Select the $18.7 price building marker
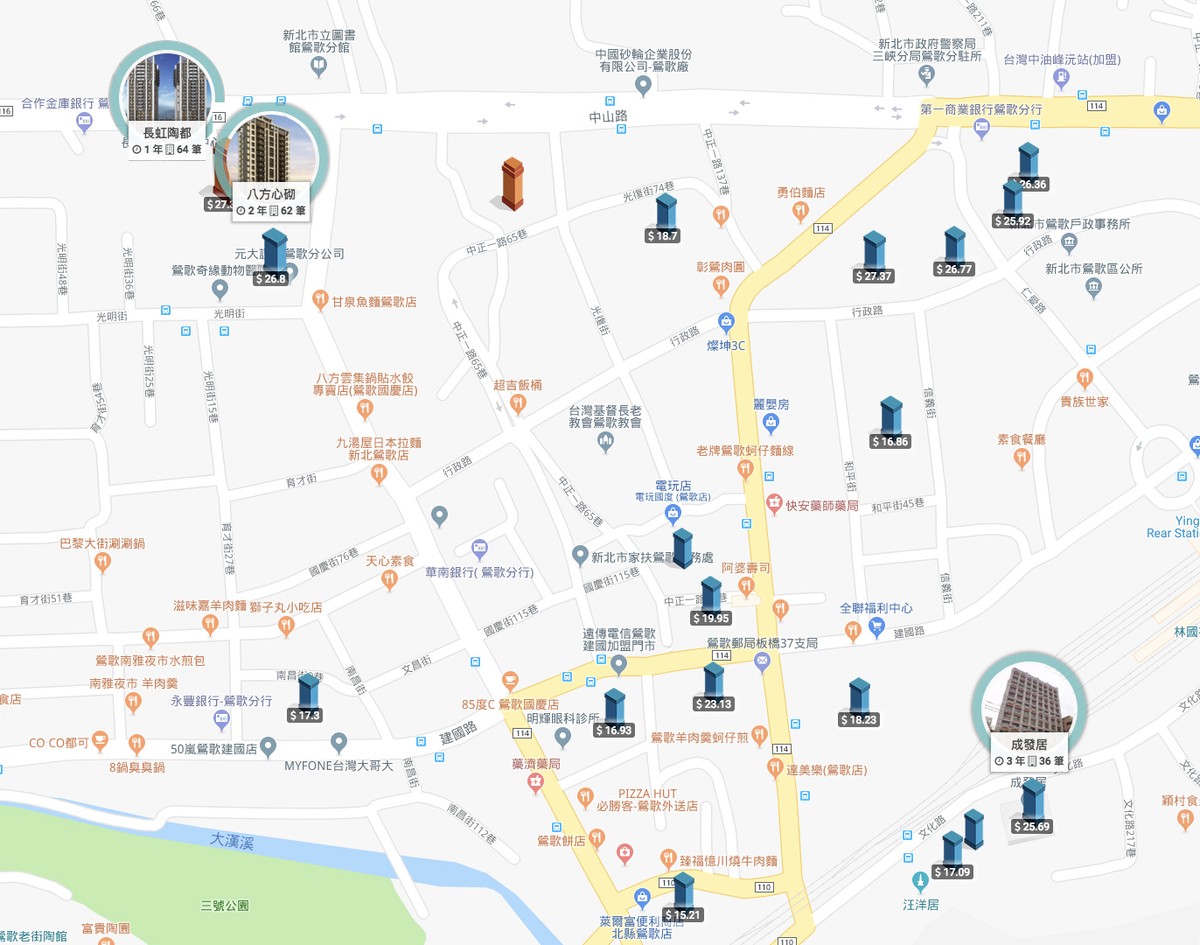This screenshot has width=1200, height=945. (664, 219)
